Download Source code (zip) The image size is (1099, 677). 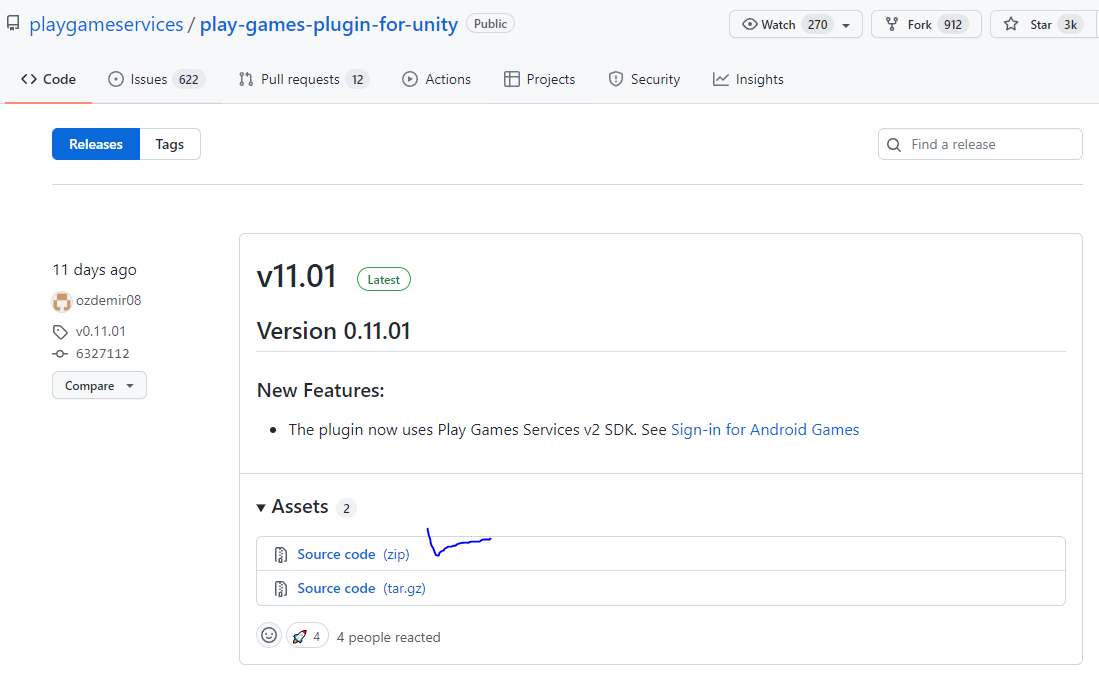[x=353, y=554]
